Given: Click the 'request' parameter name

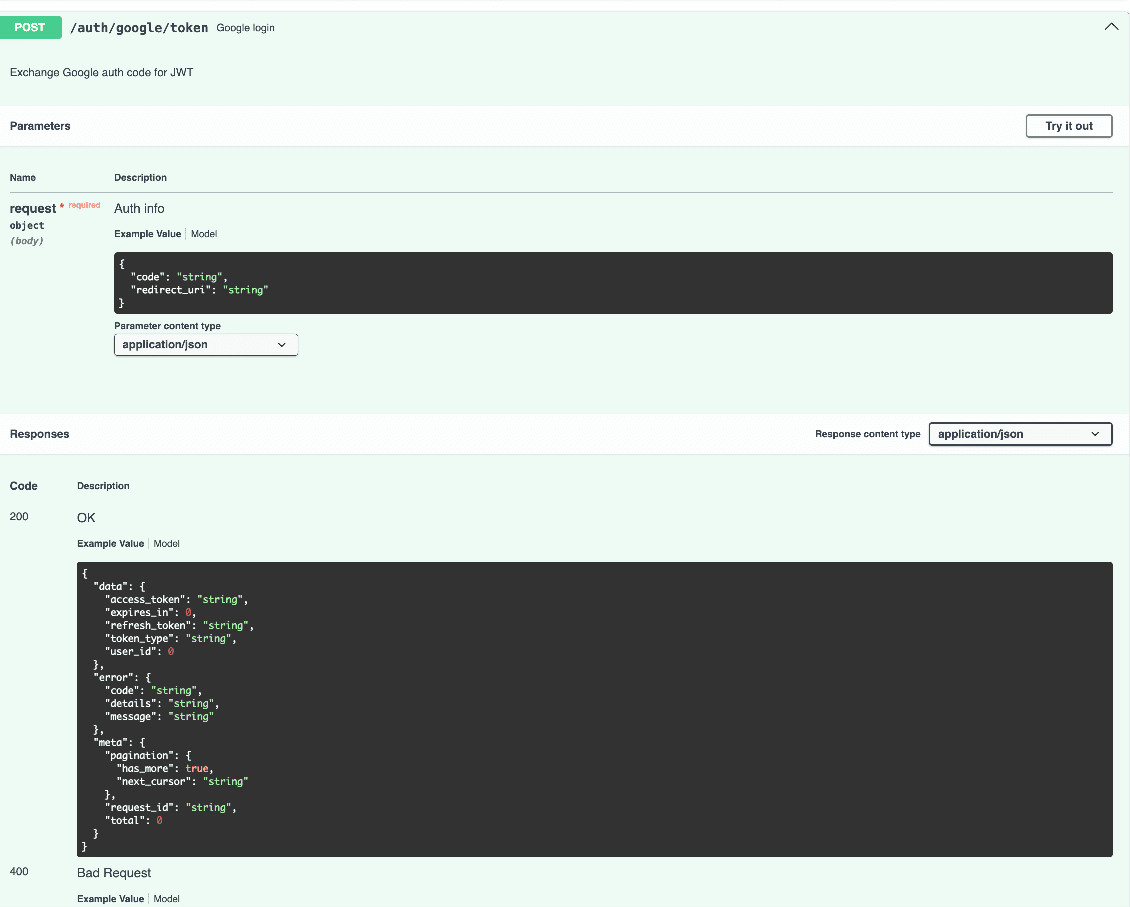Looking at the screenshot, I should point(32,208).
